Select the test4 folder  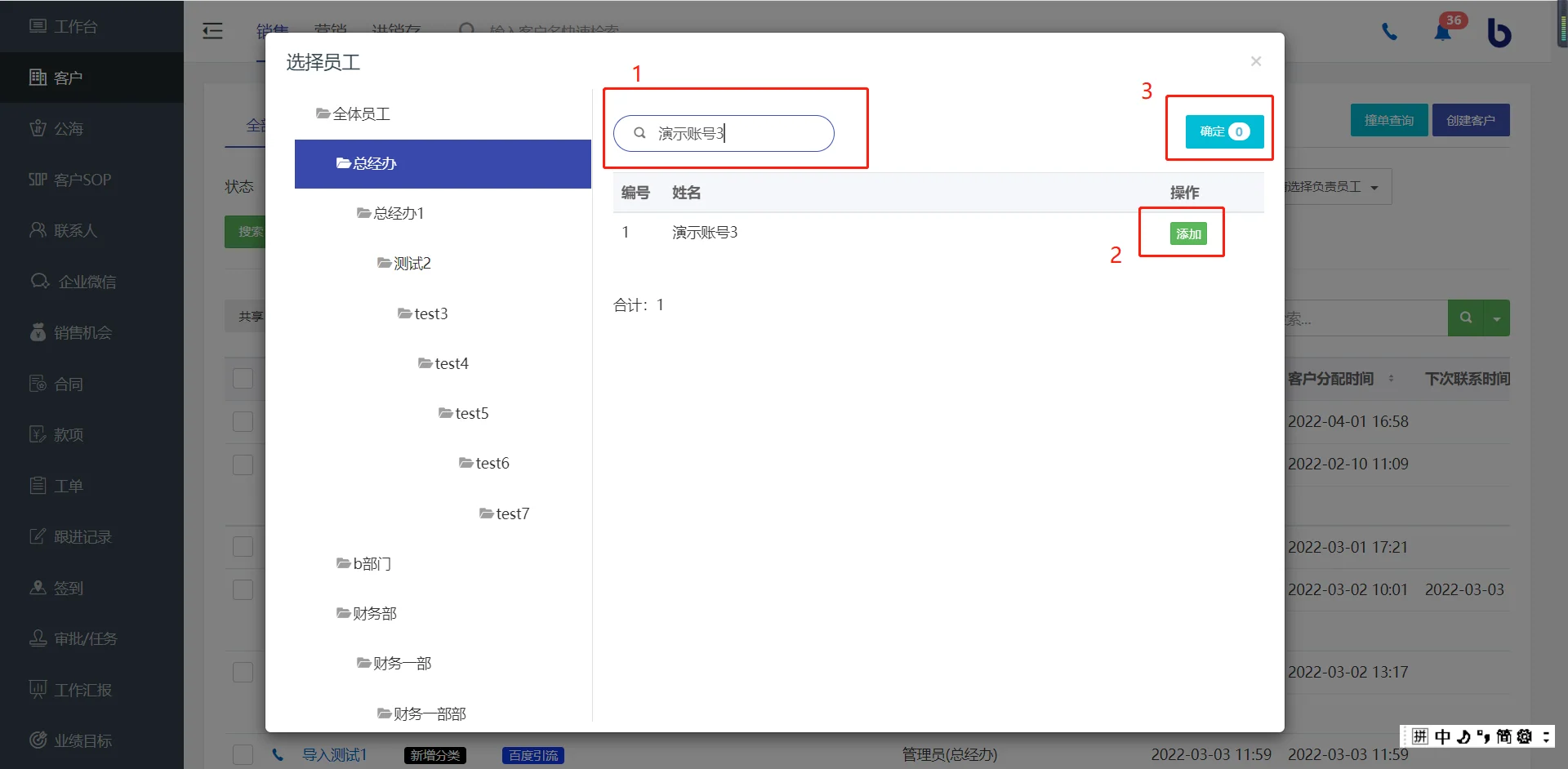pos(443,363)
